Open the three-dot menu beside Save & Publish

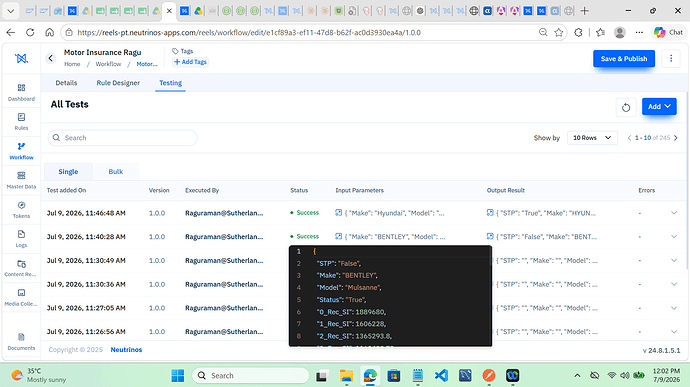click(671, 59)
